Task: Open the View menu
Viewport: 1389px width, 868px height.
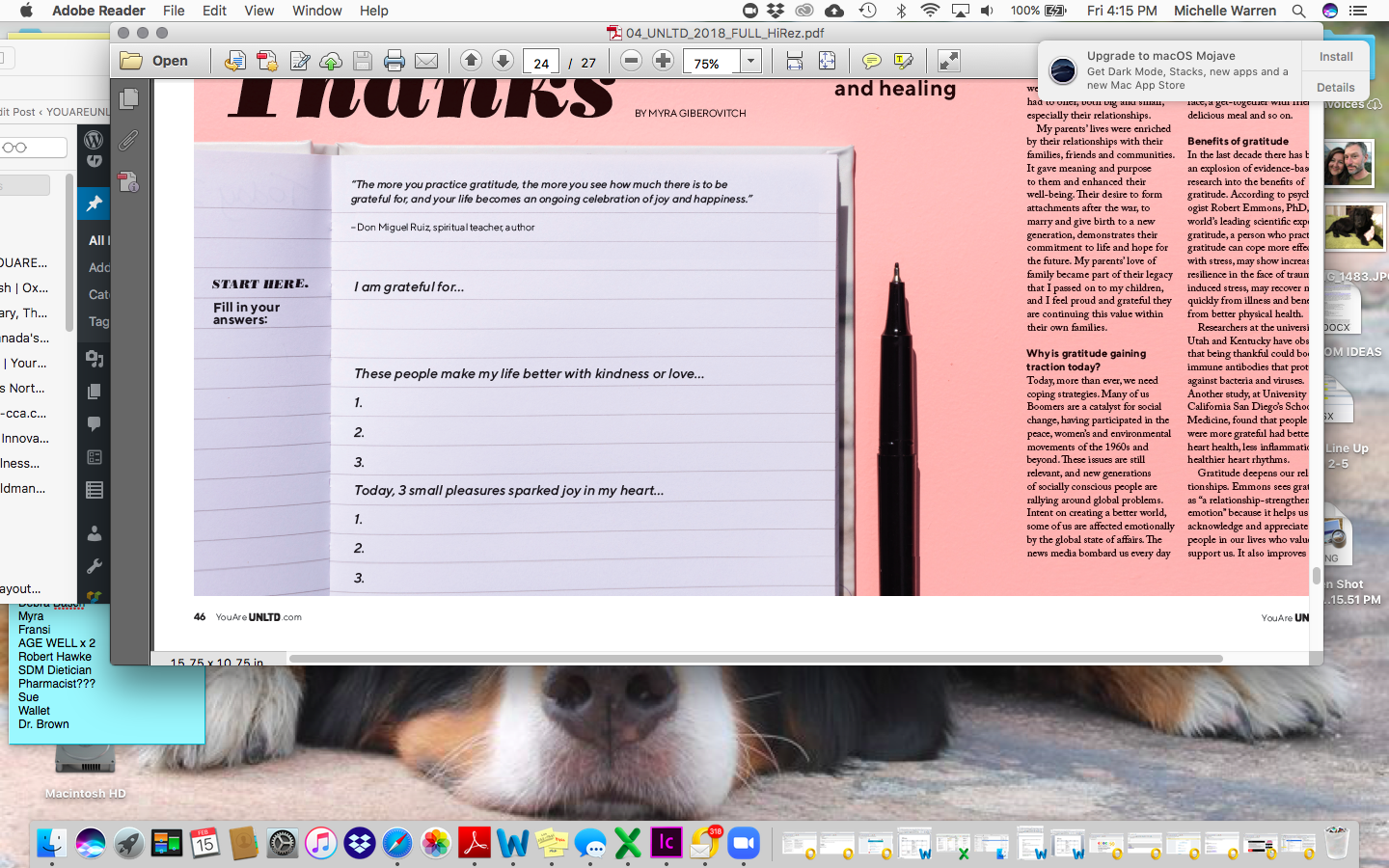Action: click(259, 11)
